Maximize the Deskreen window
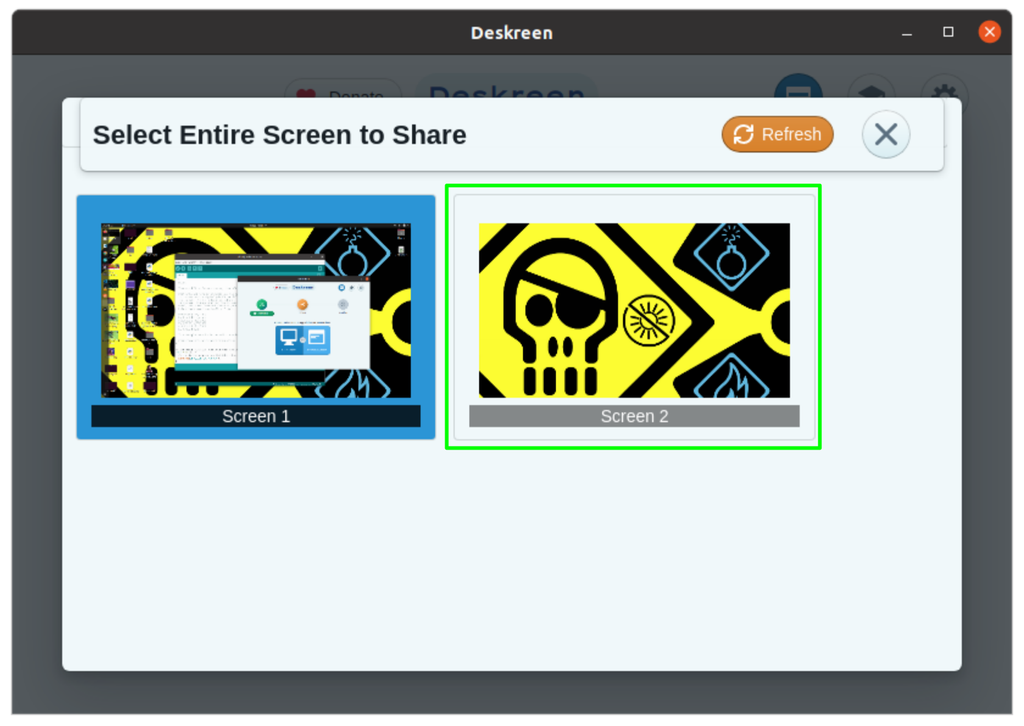 click(947, 32)
